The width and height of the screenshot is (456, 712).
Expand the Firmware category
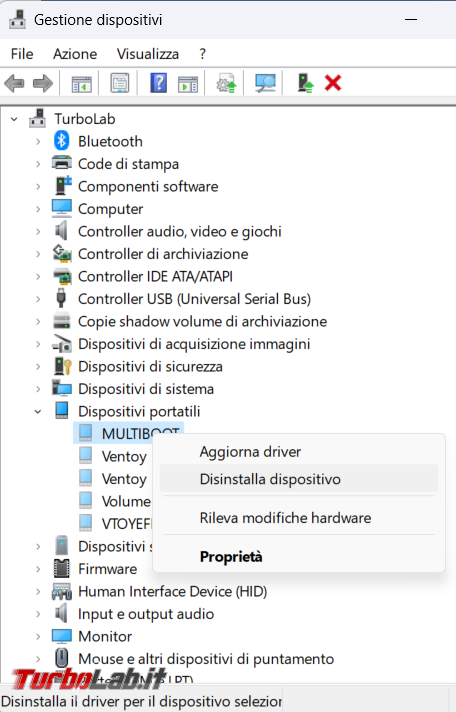(x=38, y=569)
